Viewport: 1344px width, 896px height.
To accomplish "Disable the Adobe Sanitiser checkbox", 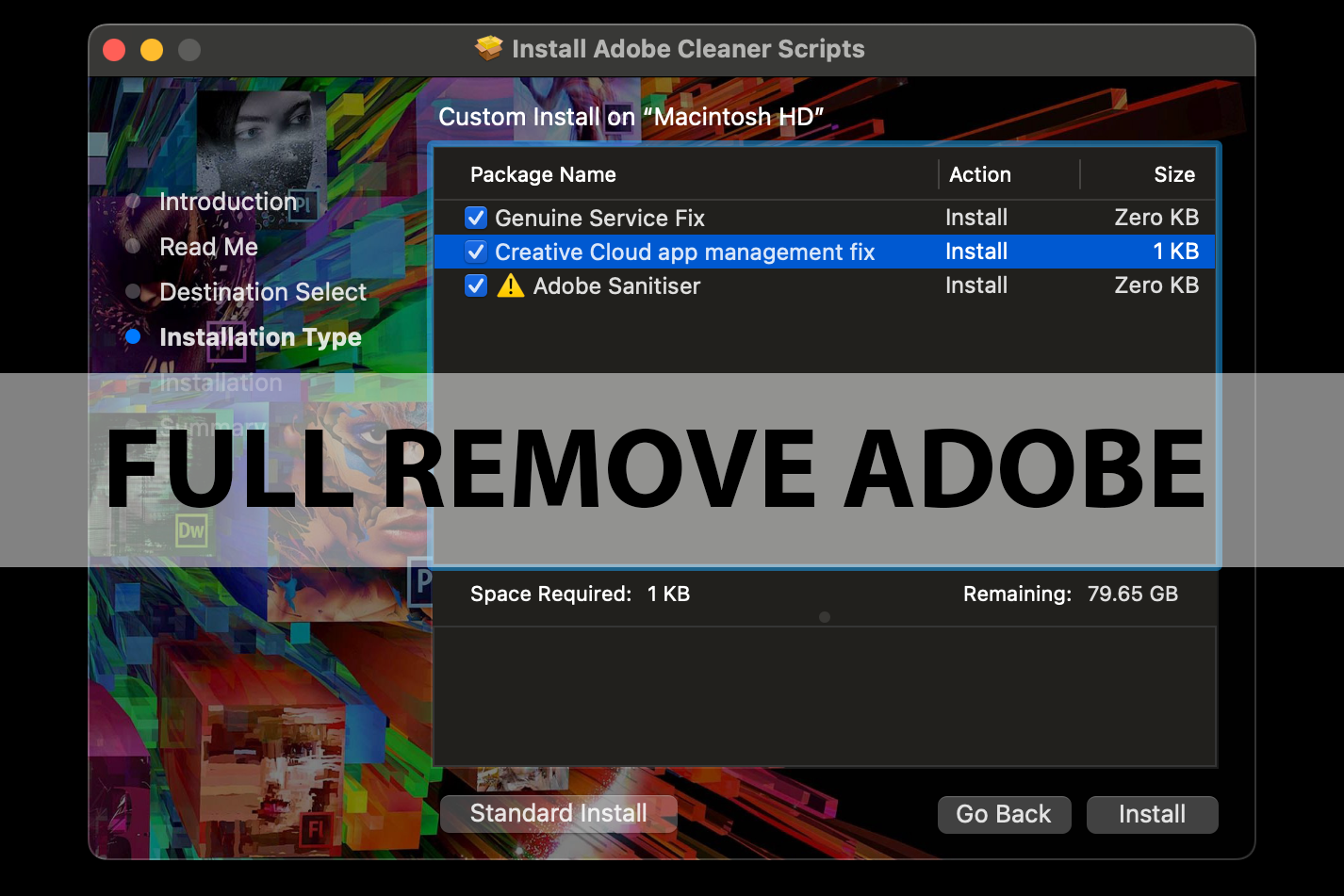I will tap(476, 285).
